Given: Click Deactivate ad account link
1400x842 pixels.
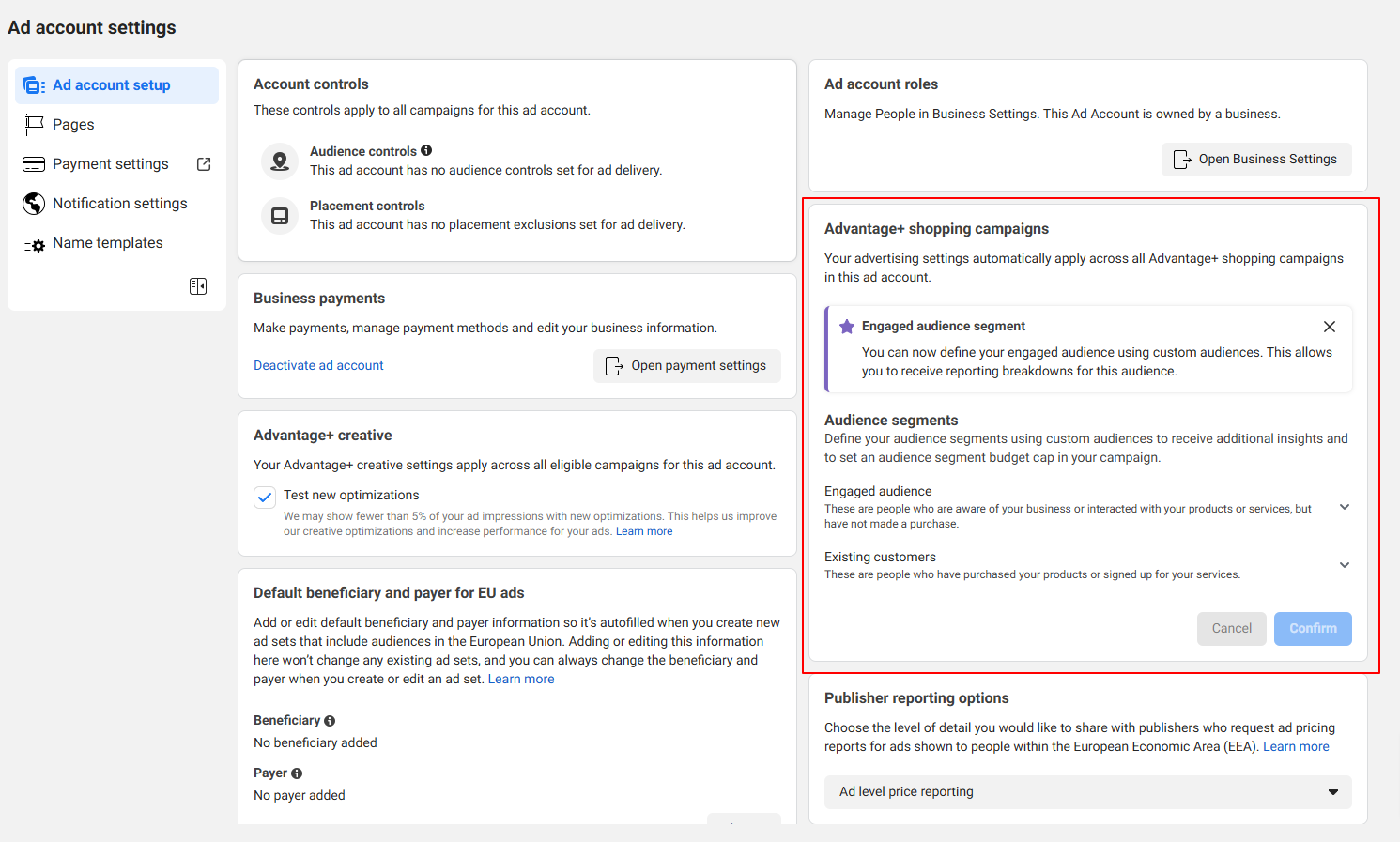Looking at the screenshot, I should tap(318, 365).
